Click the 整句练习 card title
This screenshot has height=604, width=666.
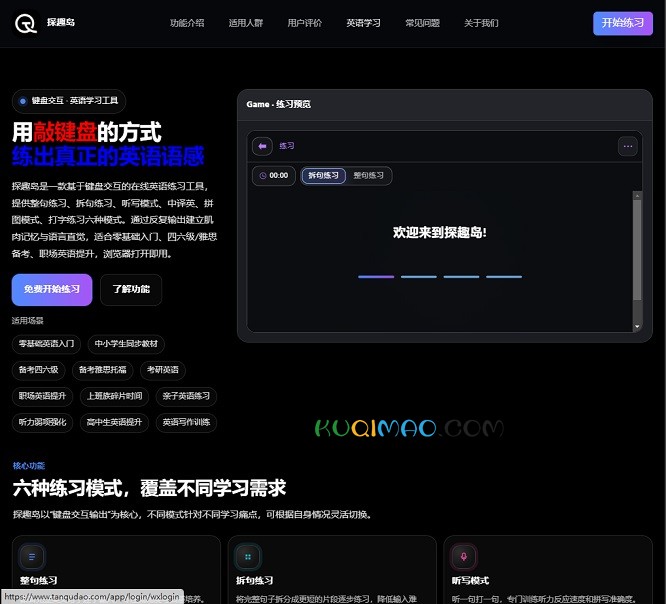pos(39,581)
